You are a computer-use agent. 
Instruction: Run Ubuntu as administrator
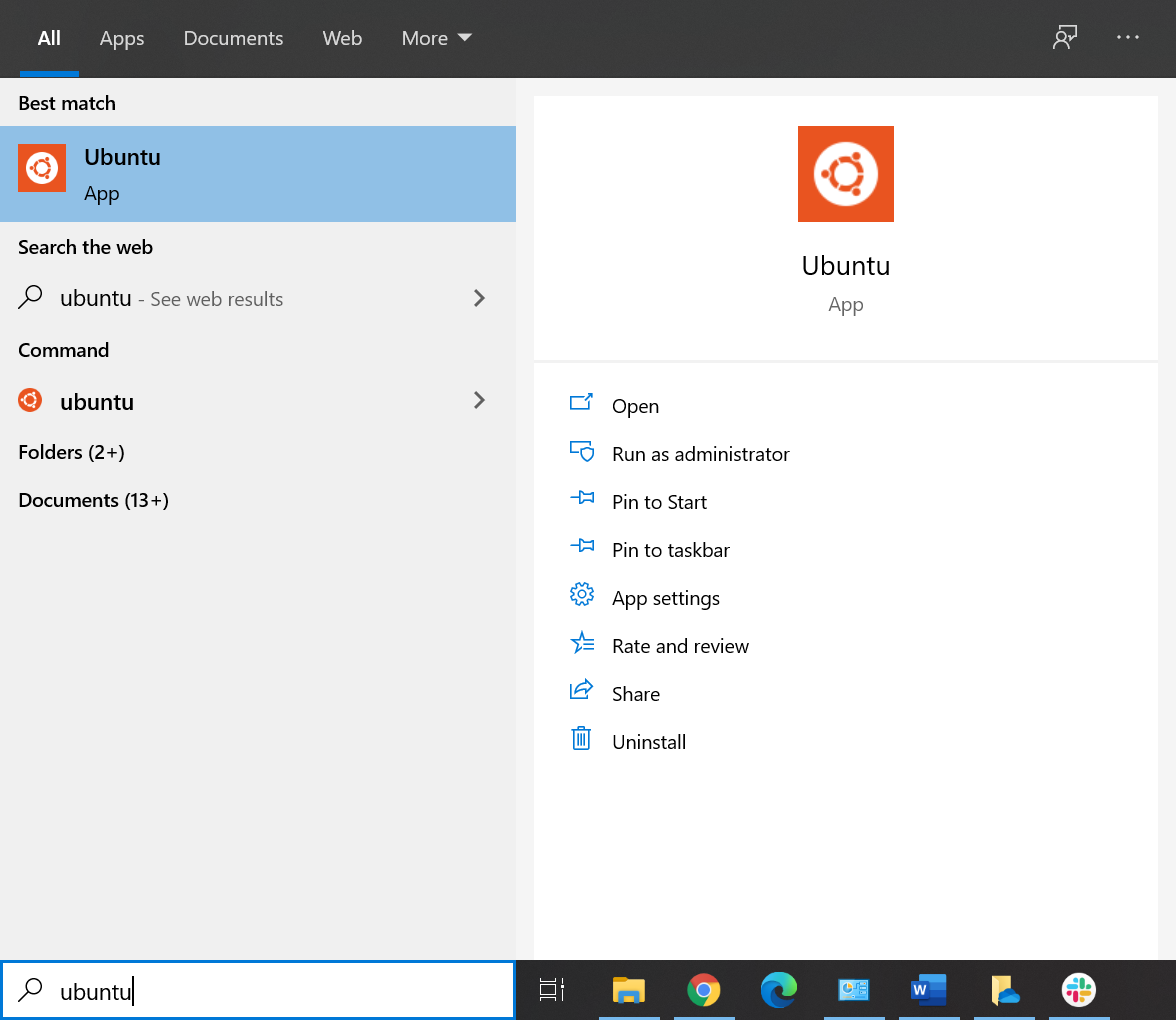pos(700,453)
